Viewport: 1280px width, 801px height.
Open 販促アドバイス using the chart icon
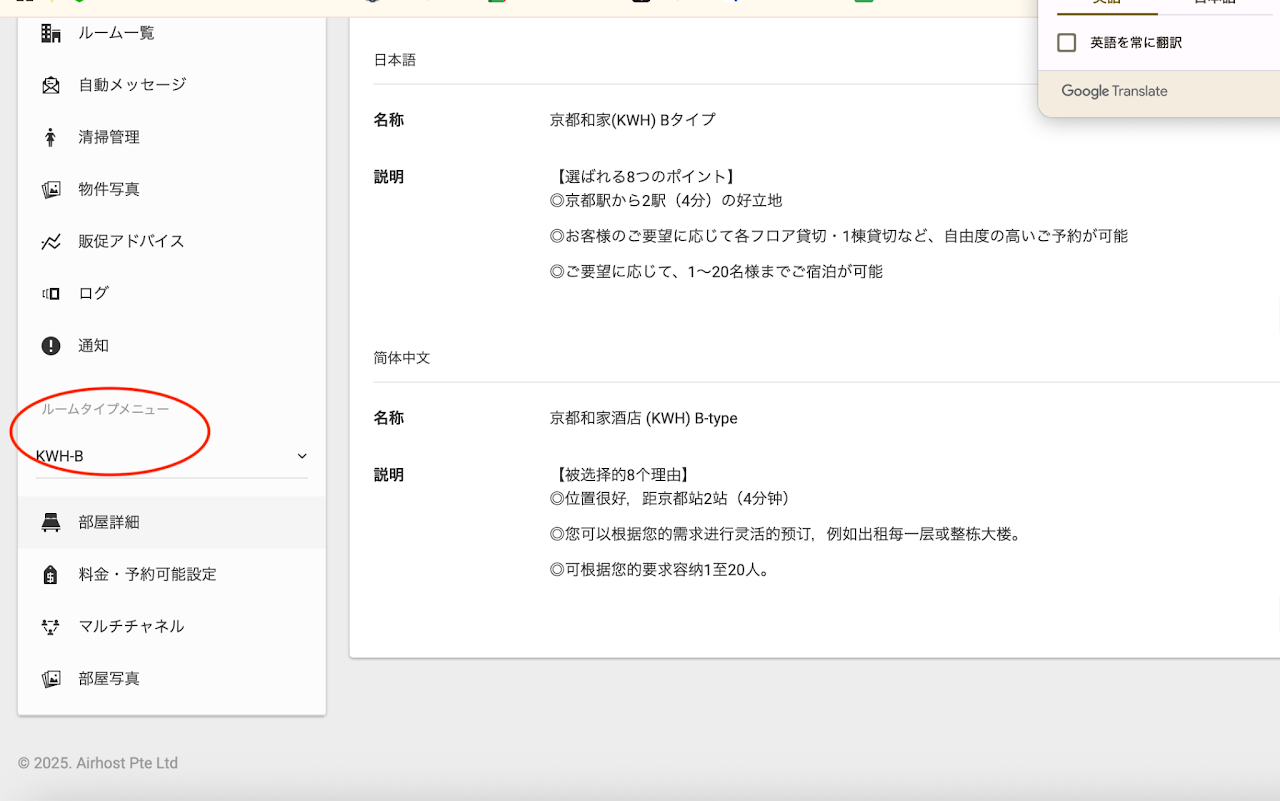(51, 241)
